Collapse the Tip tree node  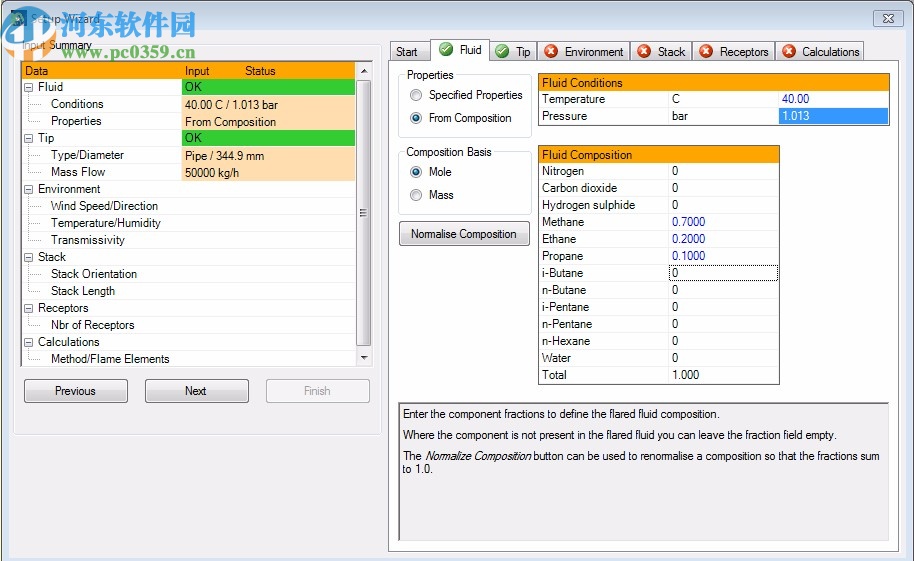(29, 138)
